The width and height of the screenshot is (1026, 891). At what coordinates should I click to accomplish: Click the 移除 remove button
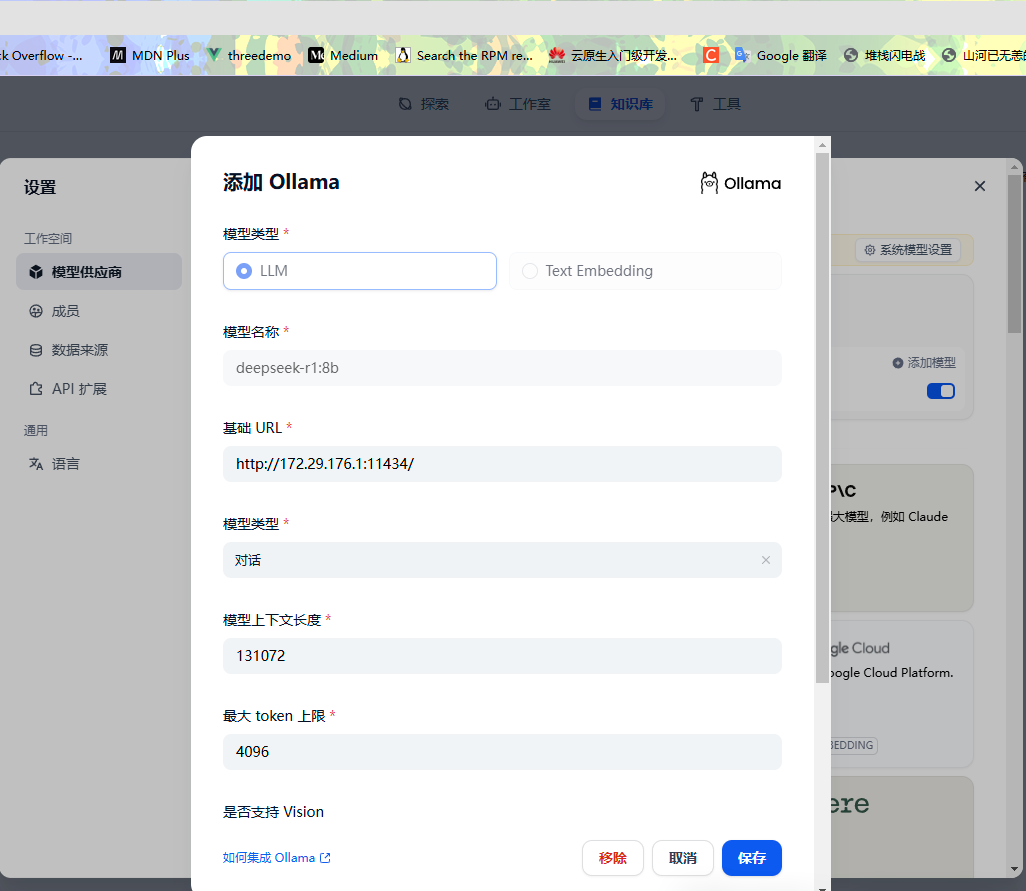click(x=612, y=858)
